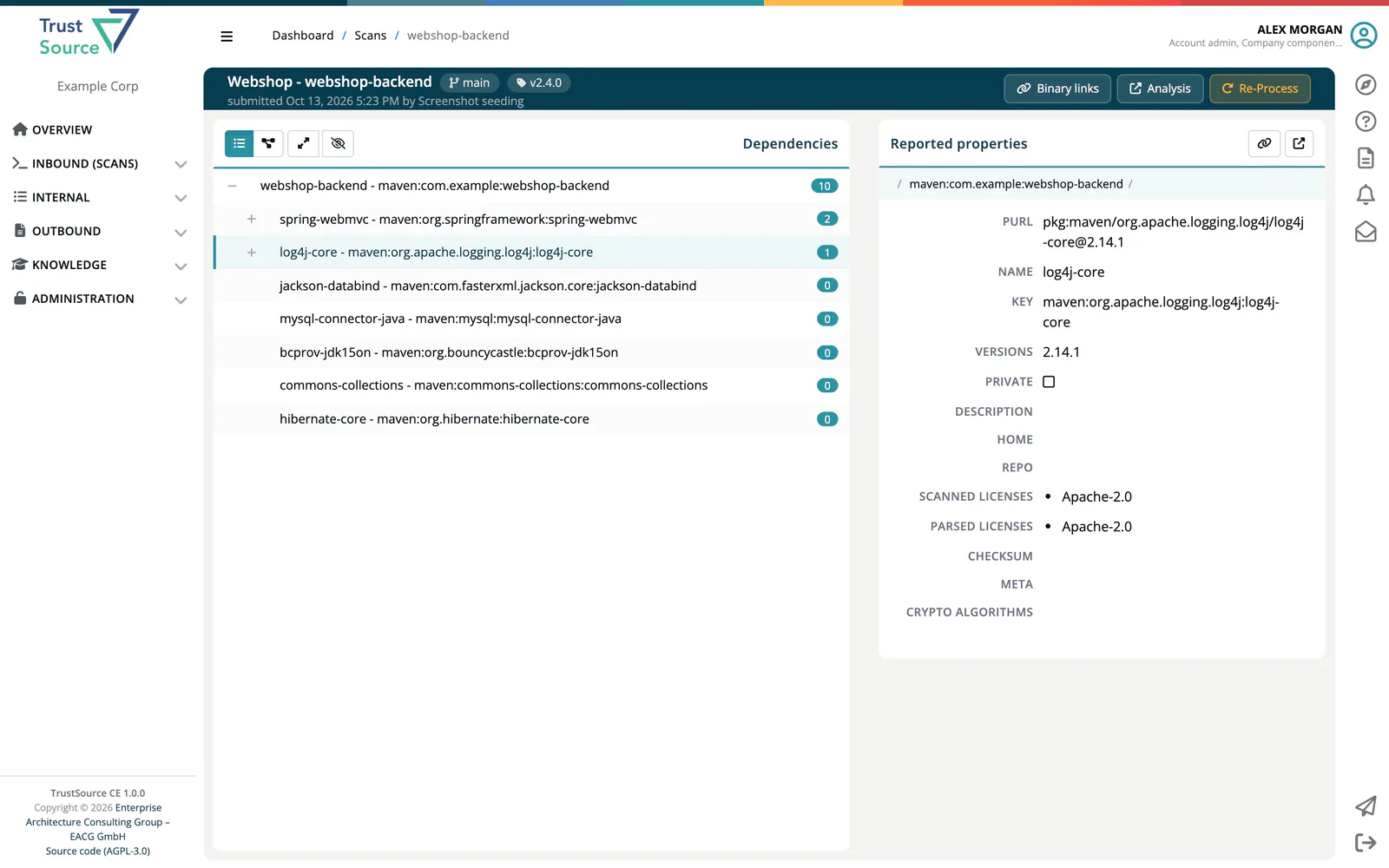Expand all dependency nodes icon
Screen dimensions: 1389x868
click(303, 143)
